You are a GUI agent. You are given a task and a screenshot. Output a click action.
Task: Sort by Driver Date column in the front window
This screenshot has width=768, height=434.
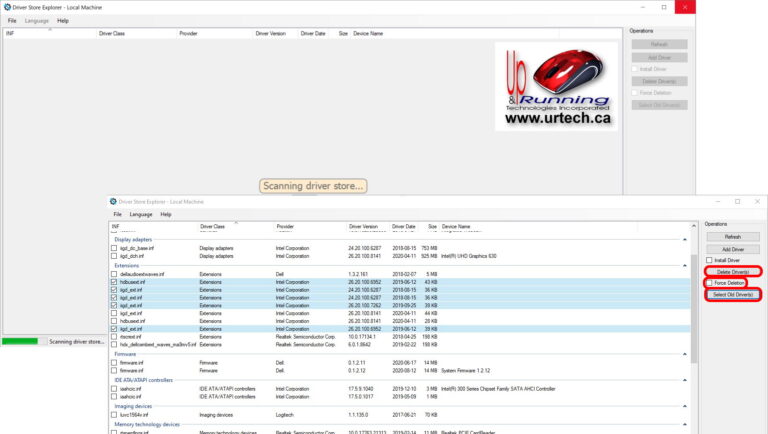404,227
